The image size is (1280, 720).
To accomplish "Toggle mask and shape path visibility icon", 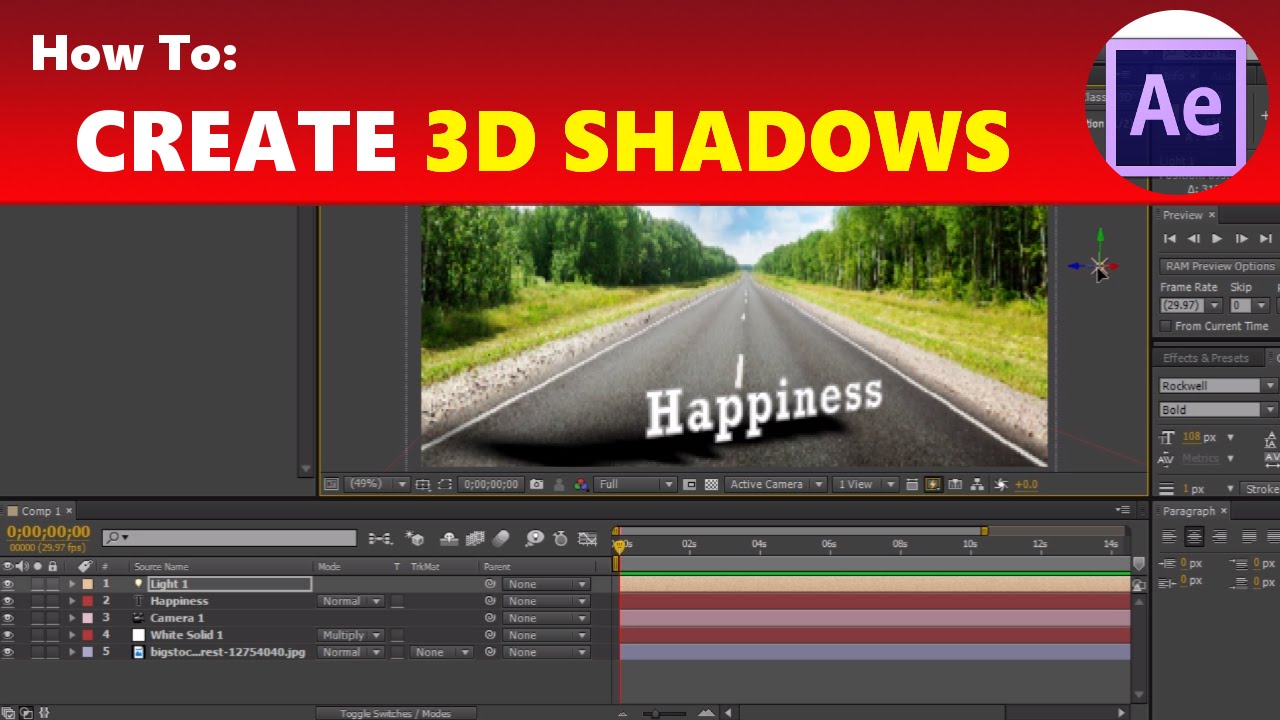I will point(444,484).
